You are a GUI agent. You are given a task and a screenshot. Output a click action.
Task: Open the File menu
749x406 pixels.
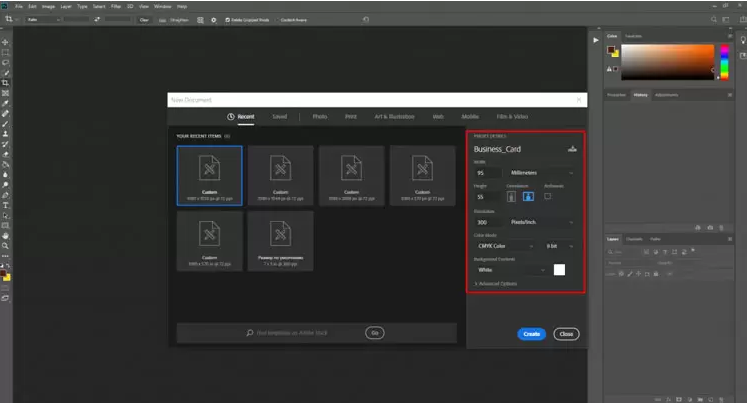coord(19,7)
